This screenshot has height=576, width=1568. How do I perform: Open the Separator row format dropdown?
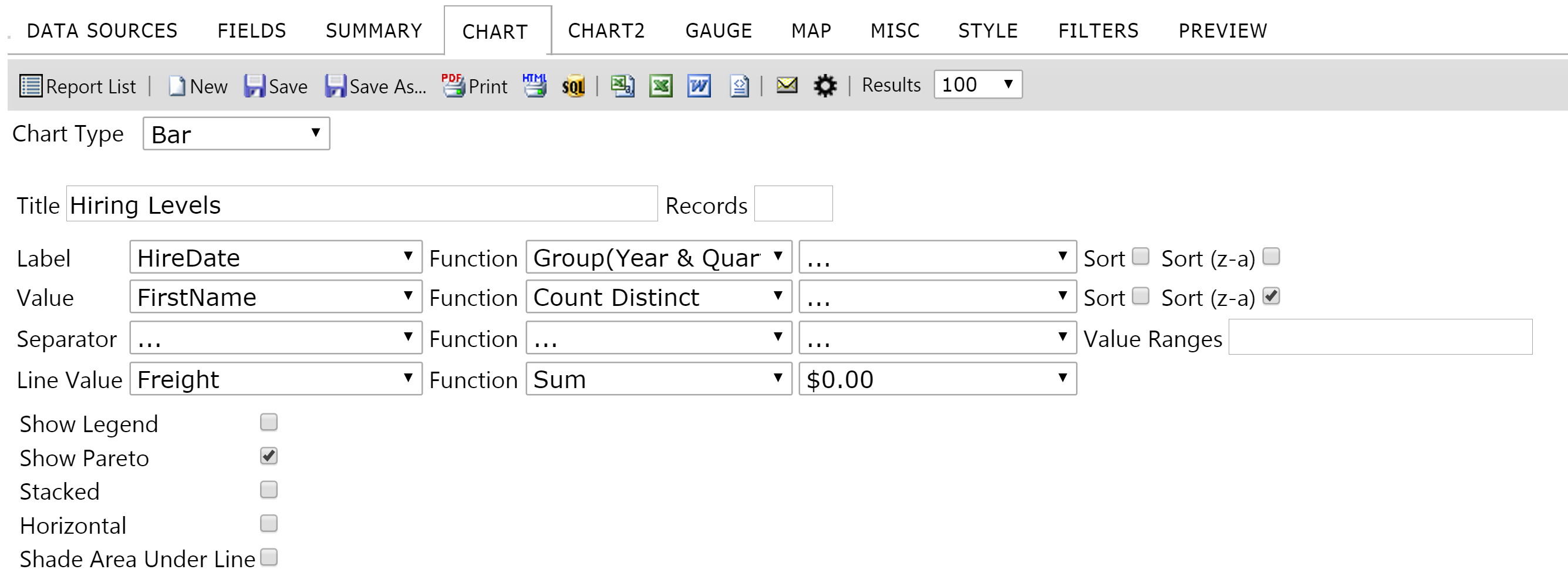[938, 338]
